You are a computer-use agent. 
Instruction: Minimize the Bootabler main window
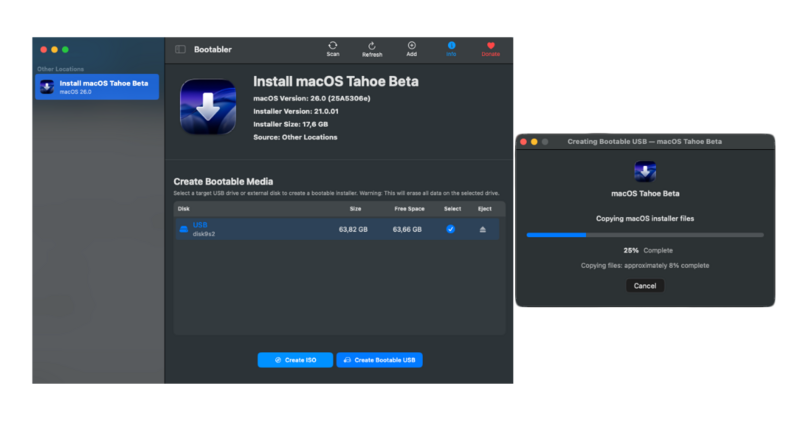point(55,49)
